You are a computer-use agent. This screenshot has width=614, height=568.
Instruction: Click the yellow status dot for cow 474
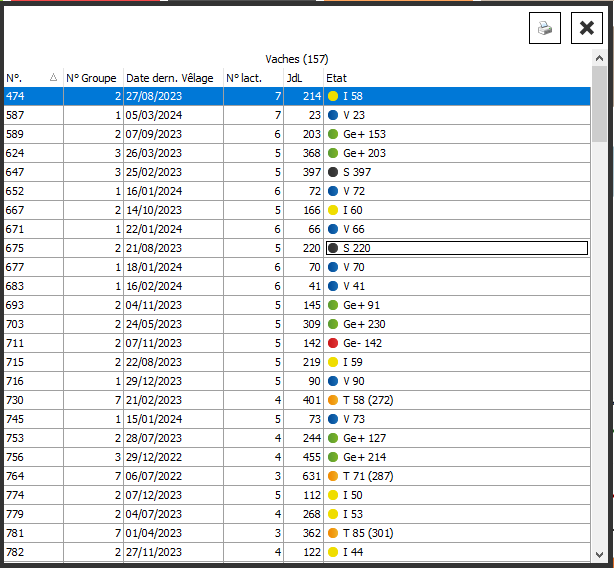click(333, 96)
